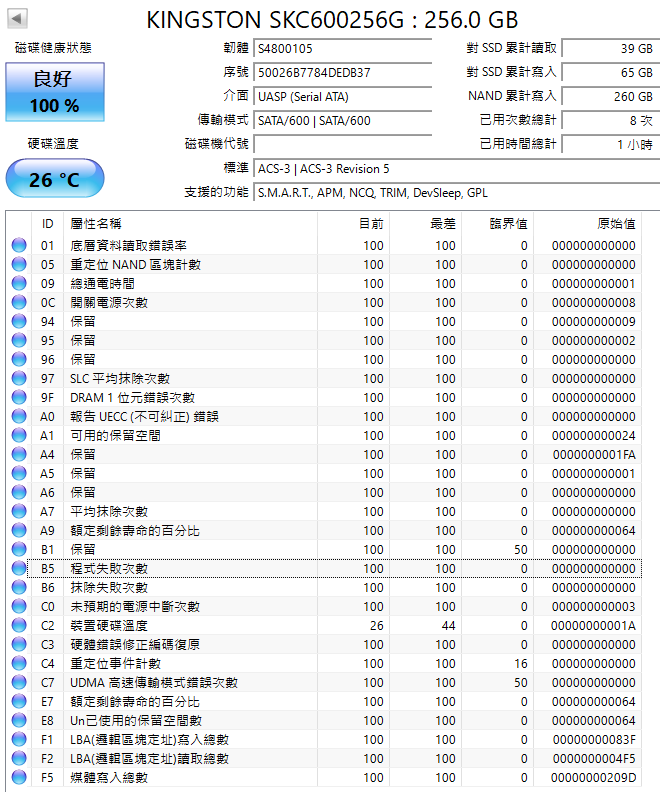Select the LBA(邏輯區塊定址)寫入總數 attribute
660x792 pixels.
click(x=149, y=740)
